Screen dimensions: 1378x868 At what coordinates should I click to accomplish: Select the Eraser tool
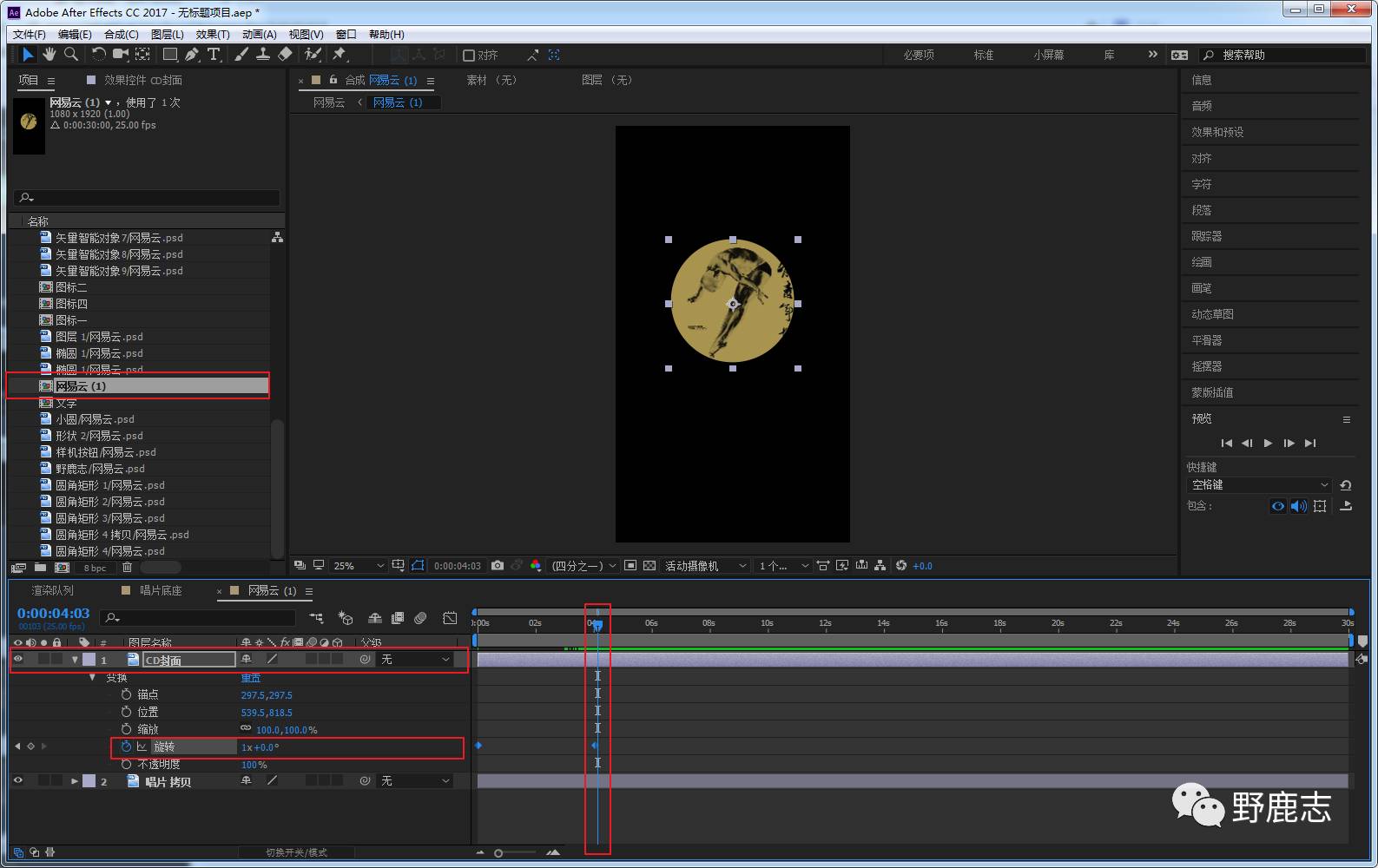(285, 55)
